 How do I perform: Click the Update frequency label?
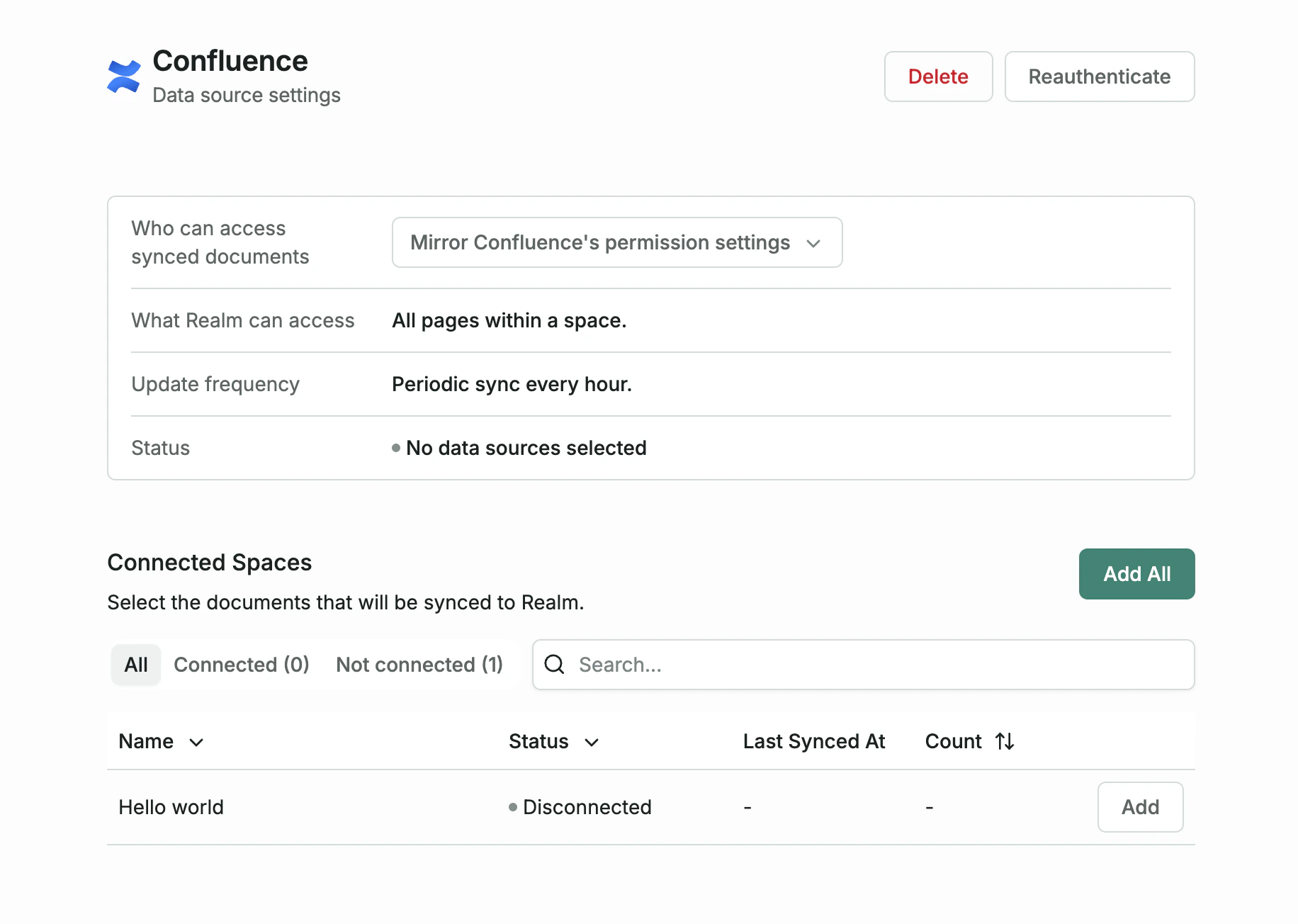[215, 384]
